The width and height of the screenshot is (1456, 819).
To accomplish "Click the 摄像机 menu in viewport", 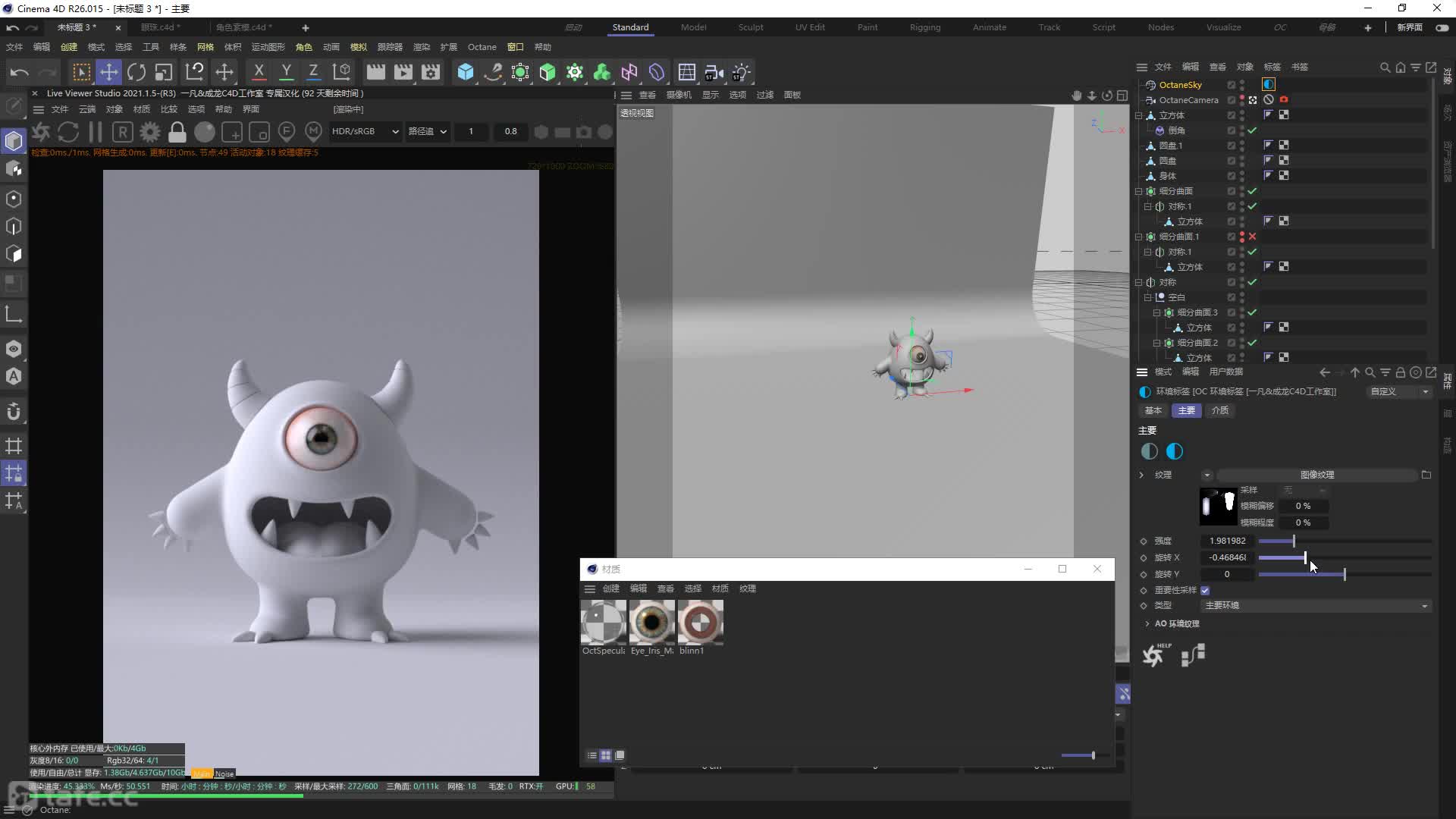I will click(x=679, y=95).
